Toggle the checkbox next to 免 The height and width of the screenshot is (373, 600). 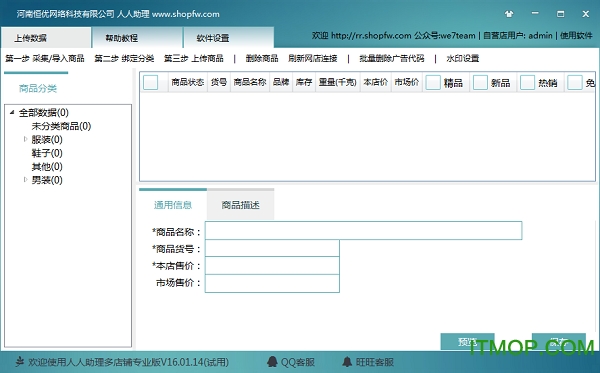coord(575,82)
